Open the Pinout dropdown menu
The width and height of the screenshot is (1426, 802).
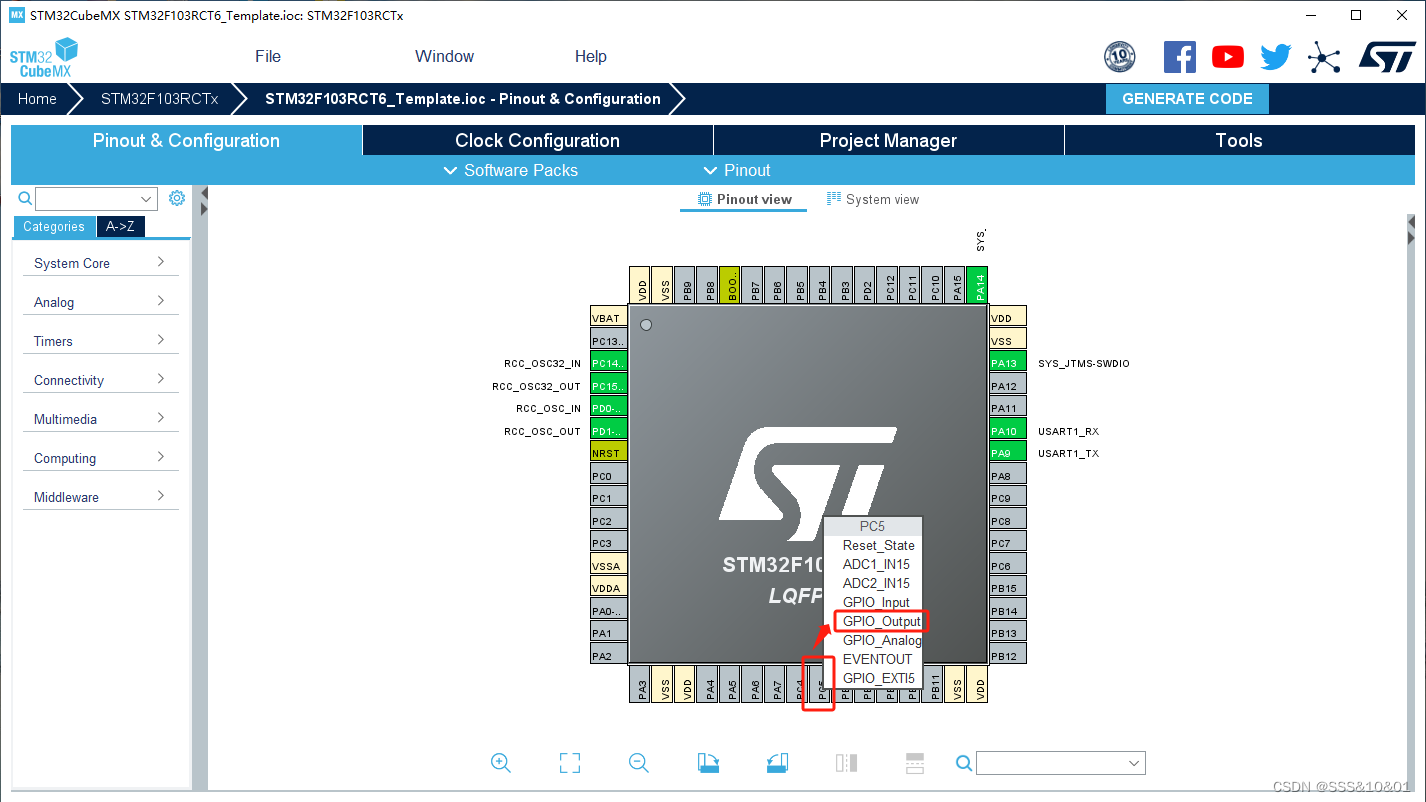click(x=737, y=170)
